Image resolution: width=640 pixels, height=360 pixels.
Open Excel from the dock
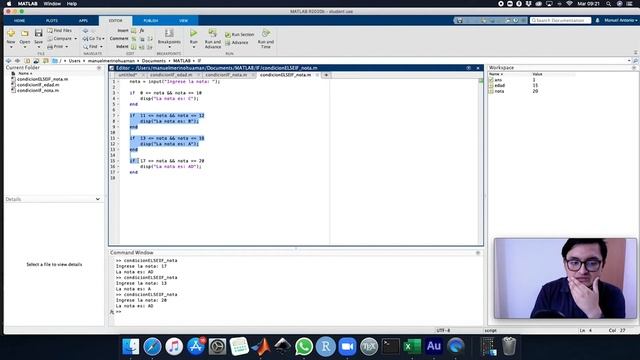412,347
